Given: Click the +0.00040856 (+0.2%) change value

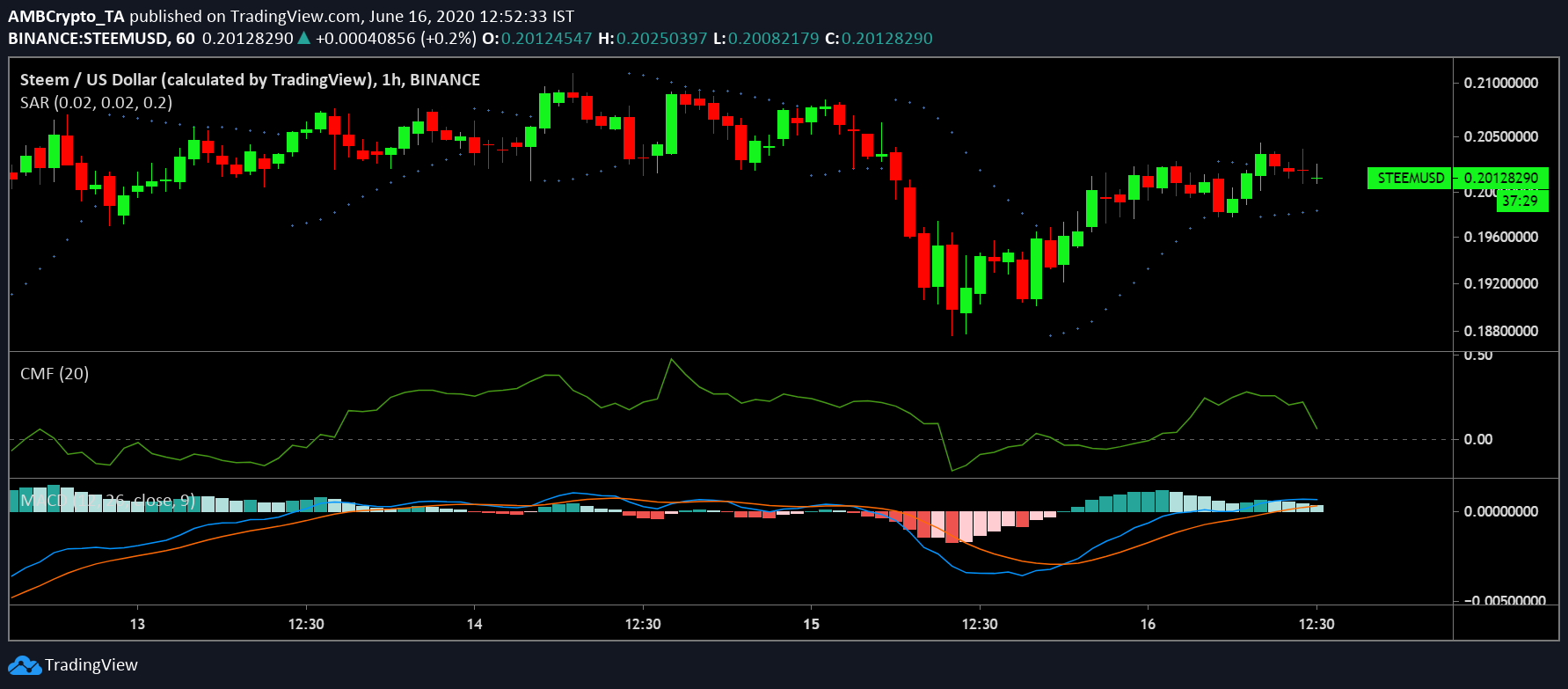Looking at the screenshot, I should [x=396, y=39].
